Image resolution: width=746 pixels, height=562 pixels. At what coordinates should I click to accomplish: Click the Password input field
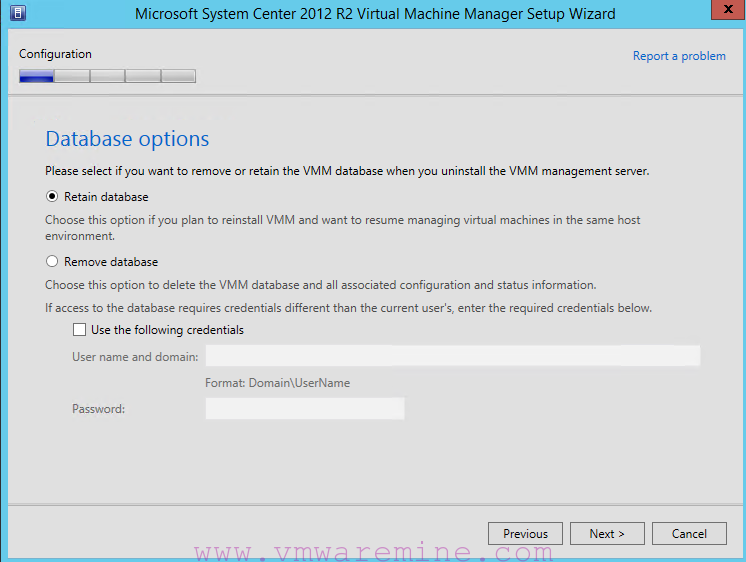point(305,408)
